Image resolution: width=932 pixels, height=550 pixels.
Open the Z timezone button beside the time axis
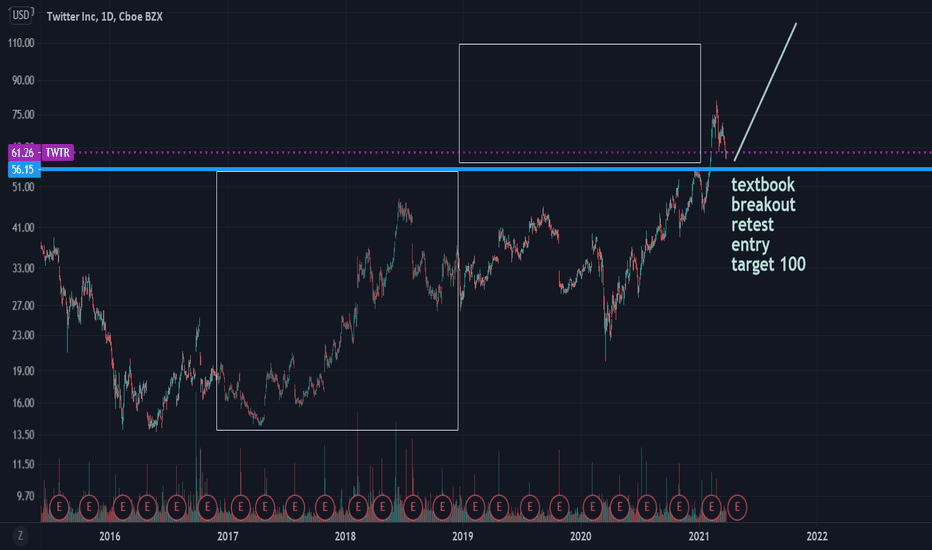click(x=20, y=536)
